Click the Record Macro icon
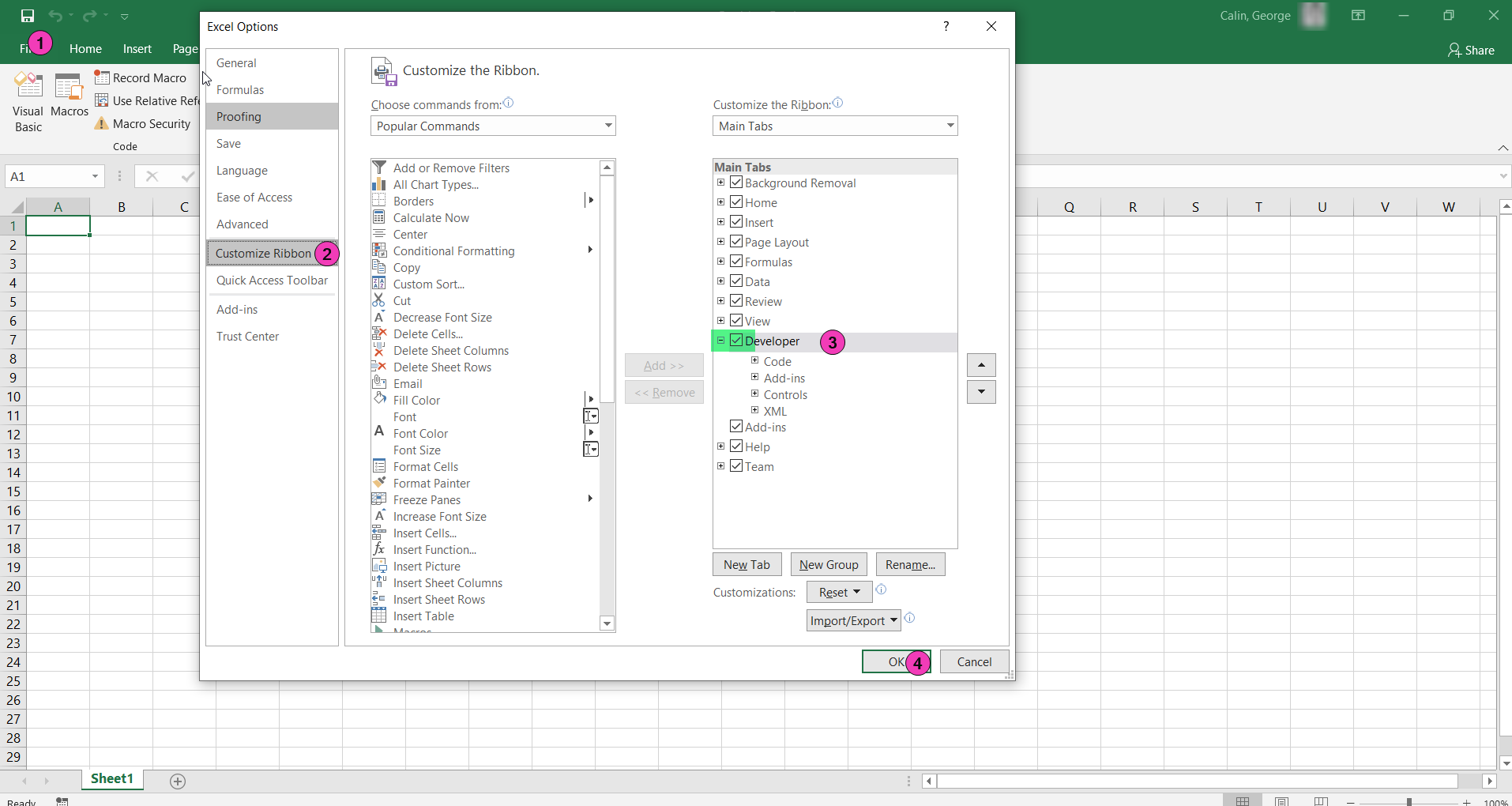The image size is (1512, 806). 102,77
